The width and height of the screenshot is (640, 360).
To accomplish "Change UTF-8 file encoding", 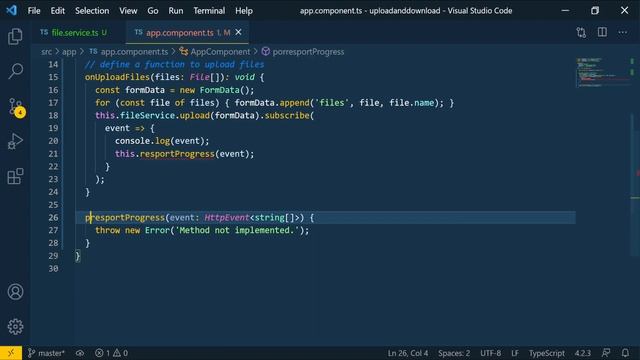I will coord(490,353).
